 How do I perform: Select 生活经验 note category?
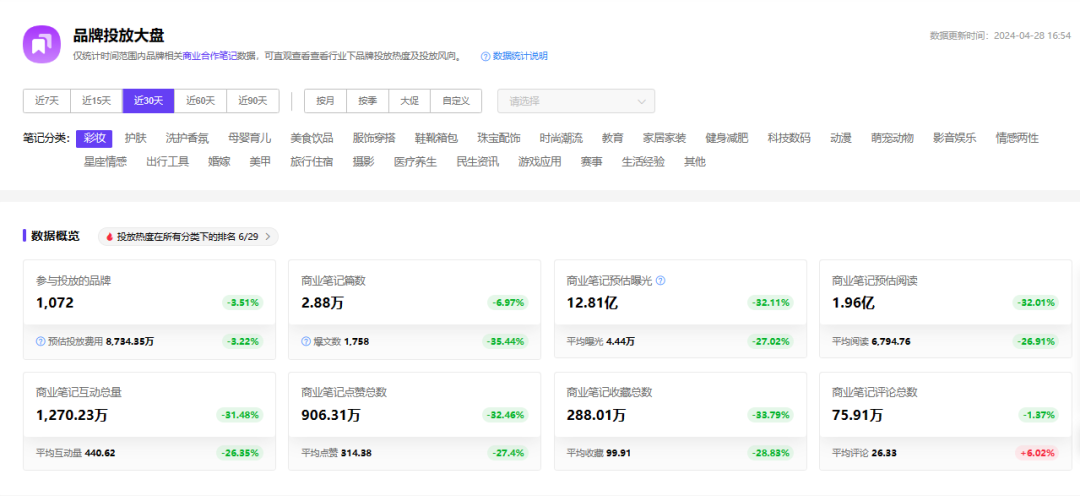click(643, 162)
